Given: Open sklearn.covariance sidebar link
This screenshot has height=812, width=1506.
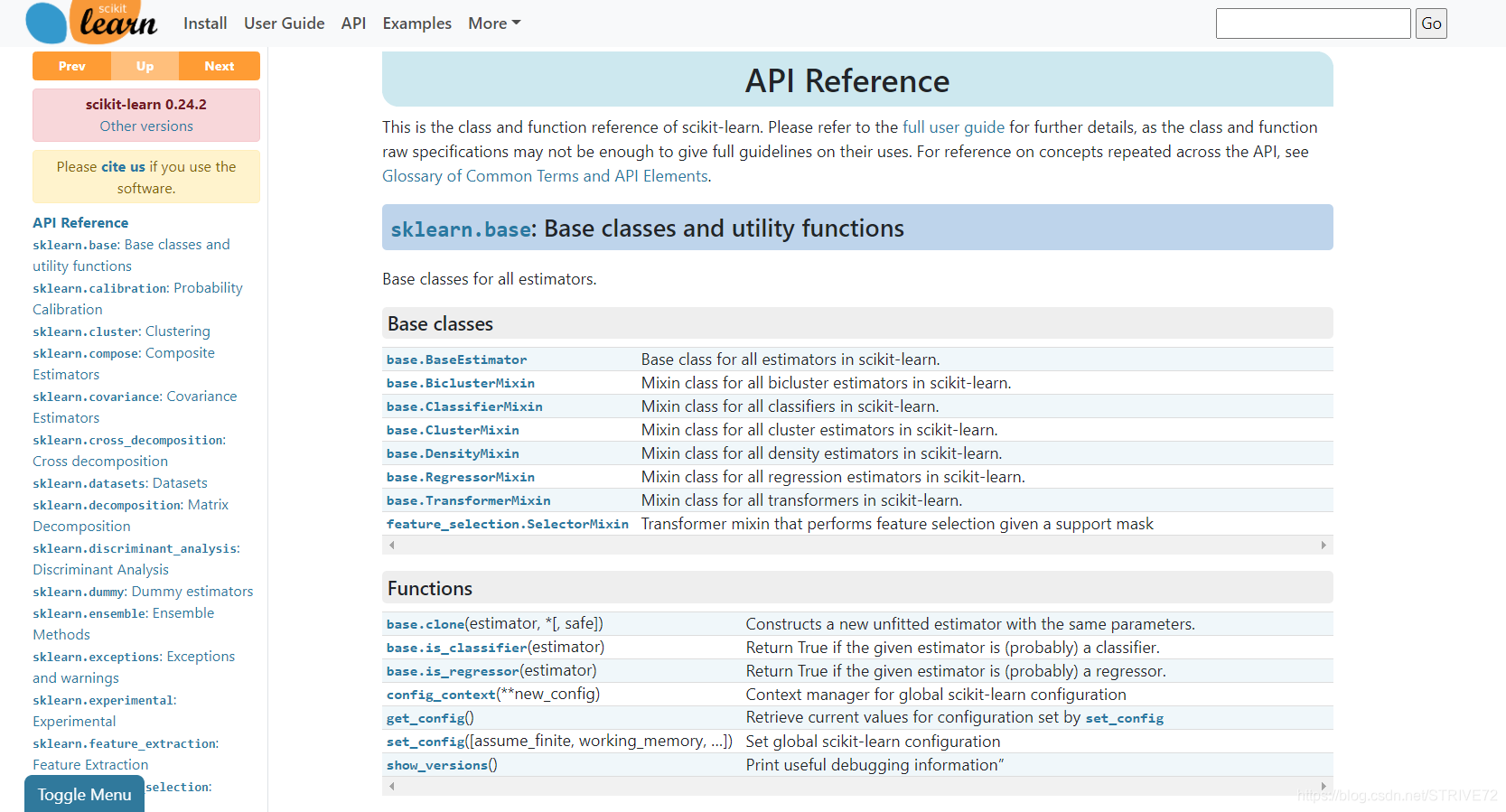Looking at the screenshot, I should [x=135, y=406].
